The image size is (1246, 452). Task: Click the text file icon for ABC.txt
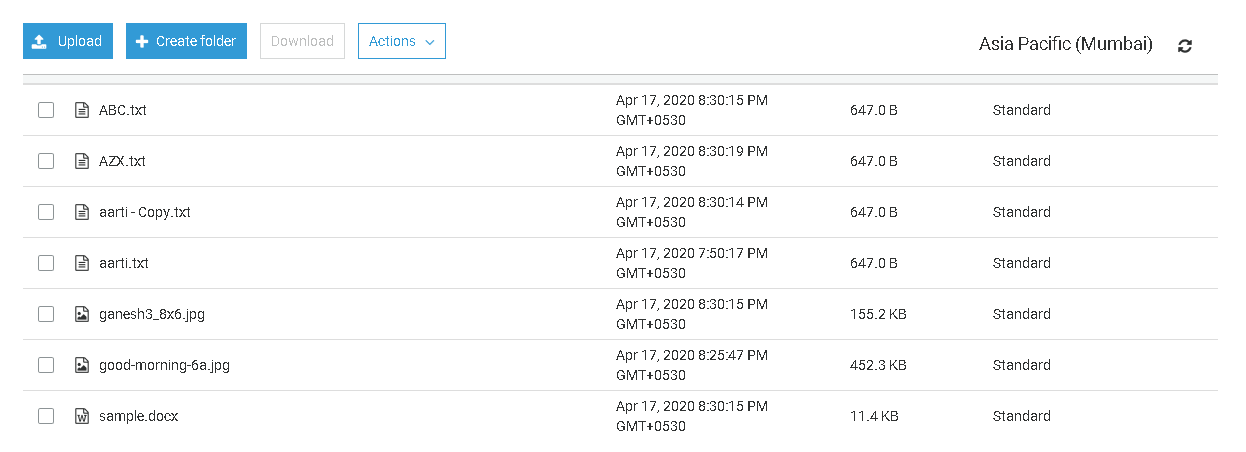tap(82, 110)
